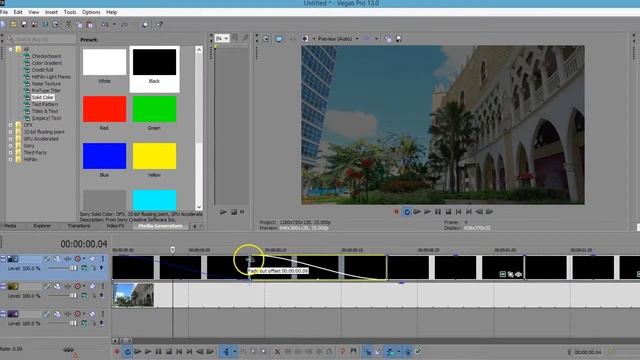Viewport: 640px width, 360px height.
Task: Toggle Preview on external monitor icon
Action: pos(279,39)
